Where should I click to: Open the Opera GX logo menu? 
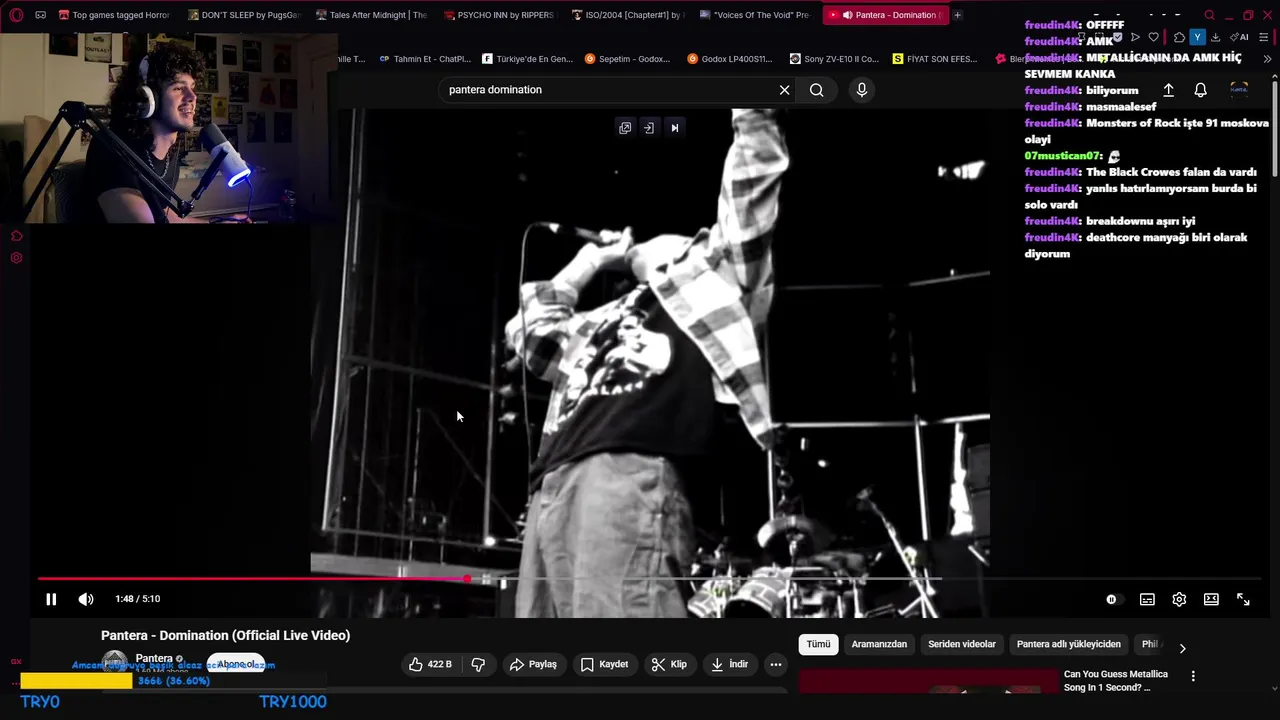click(16, 15)
